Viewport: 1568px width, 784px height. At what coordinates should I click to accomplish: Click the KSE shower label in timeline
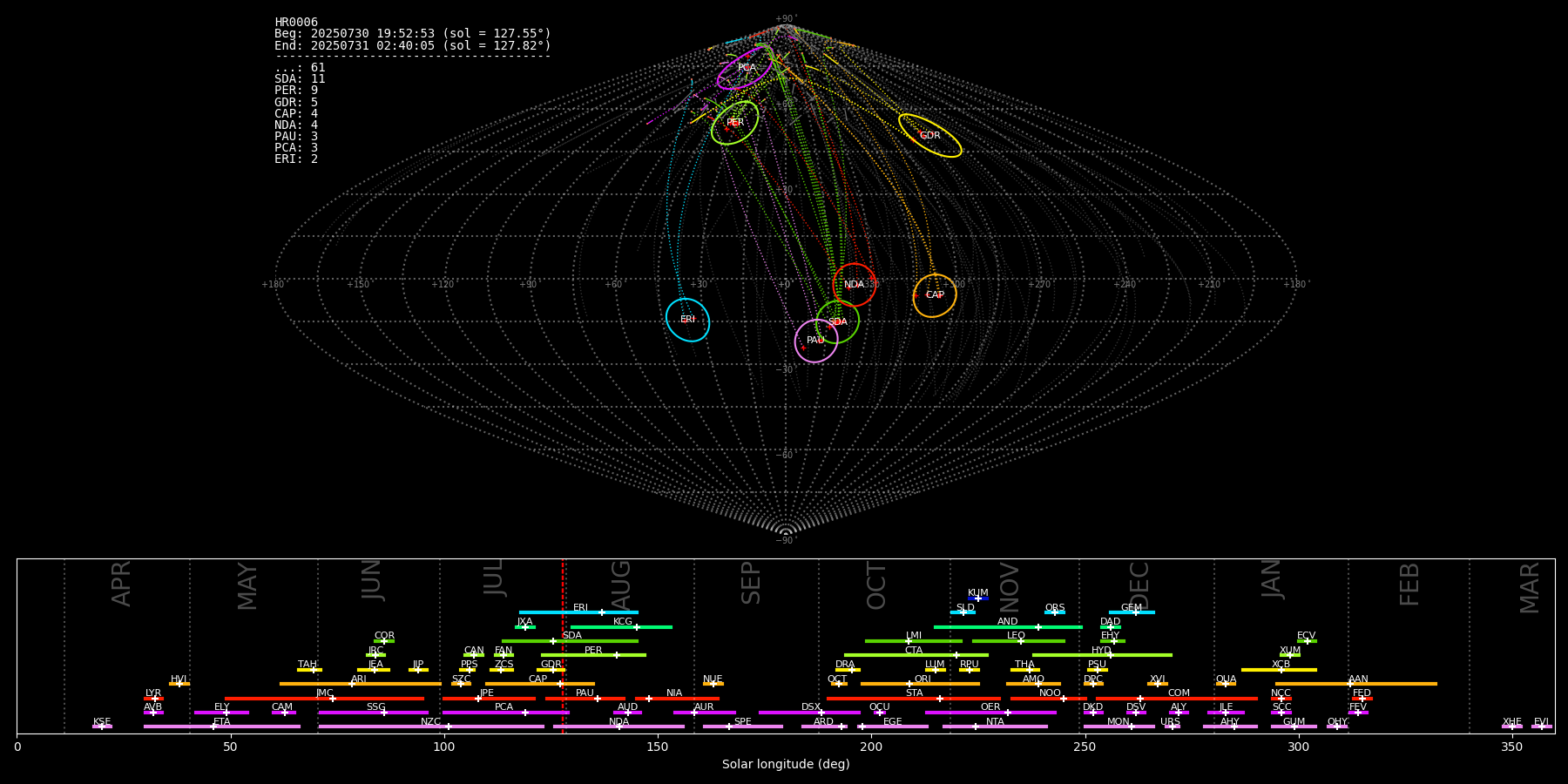(x=102, y=722)
